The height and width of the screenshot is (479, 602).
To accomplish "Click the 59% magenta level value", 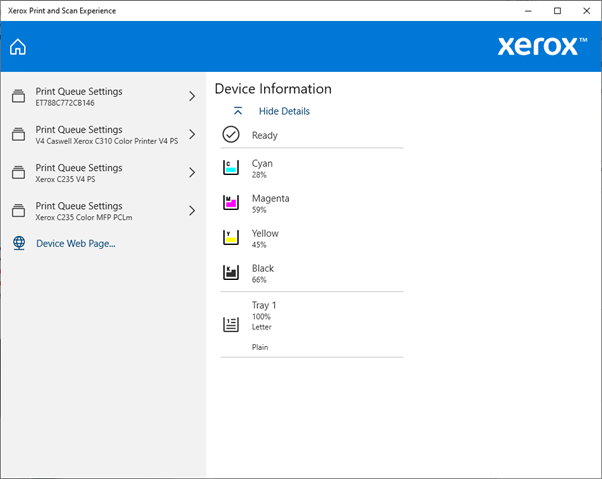I will (259, 210).
